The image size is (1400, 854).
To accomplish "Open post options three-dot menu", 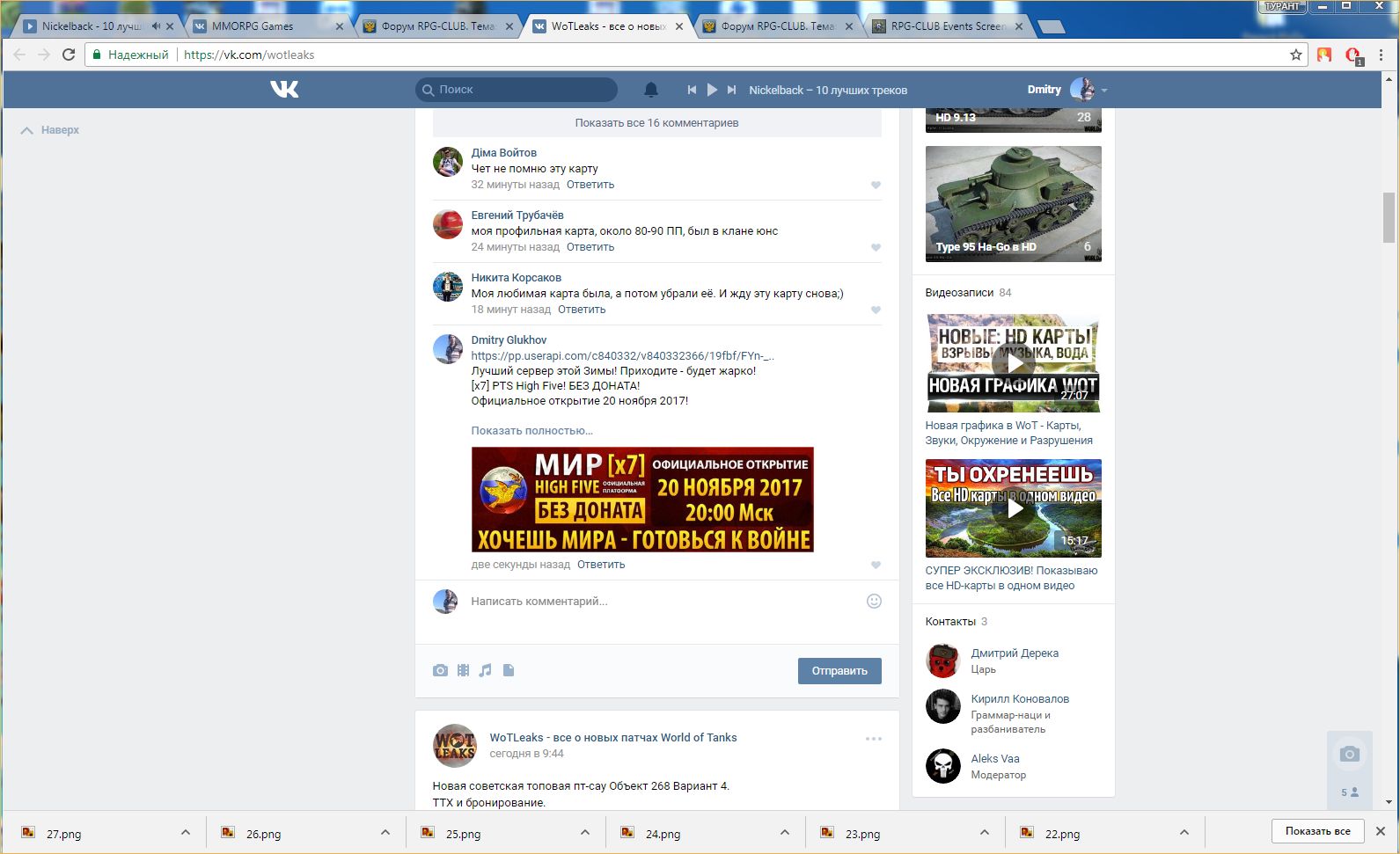I will click(874, 739).
